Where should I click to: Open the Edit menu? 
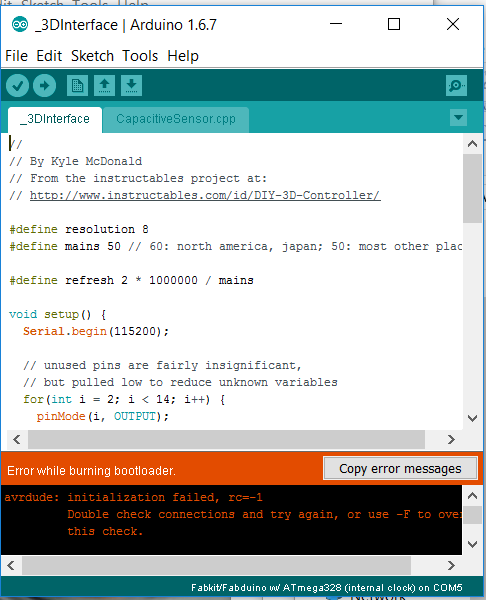[x=49, y=56]
